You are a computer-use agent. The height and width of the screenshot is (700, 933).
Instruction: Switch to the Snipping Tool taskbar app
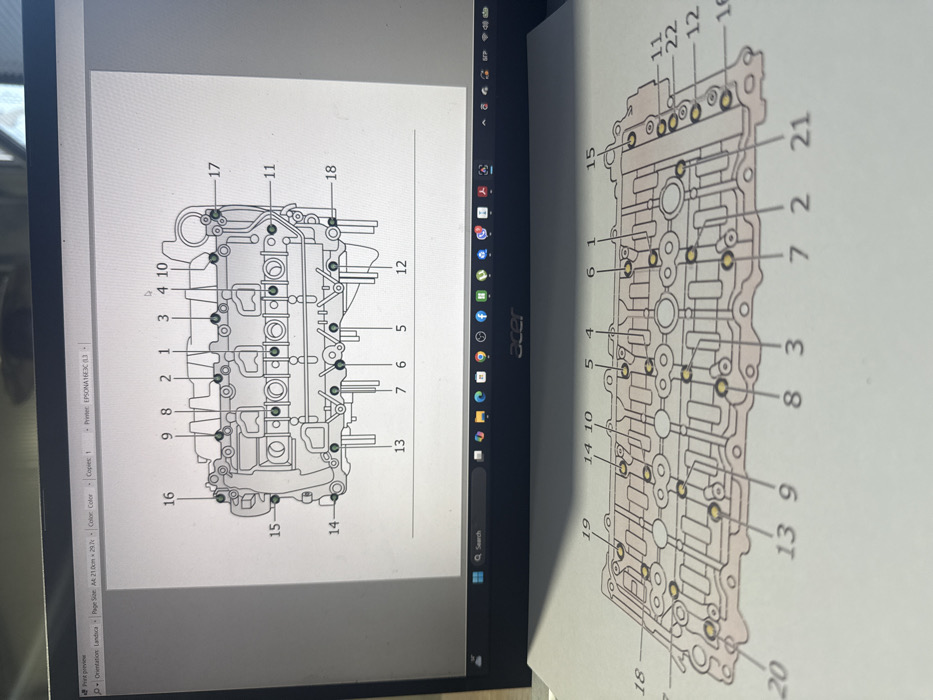[x=483, y=170]
